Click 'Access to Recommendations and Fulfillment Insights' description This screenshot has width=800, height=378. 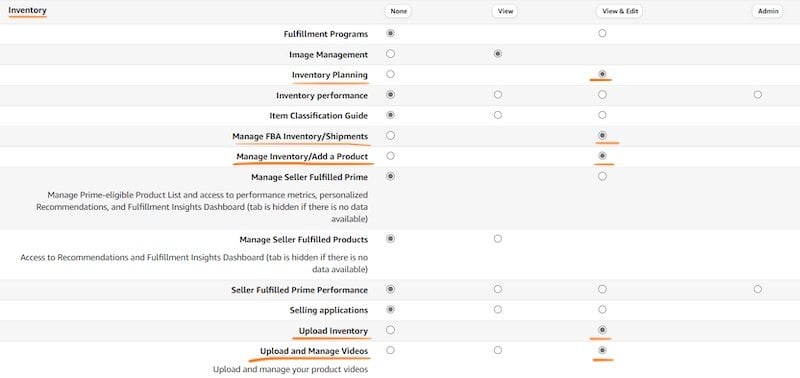(194, 263)
